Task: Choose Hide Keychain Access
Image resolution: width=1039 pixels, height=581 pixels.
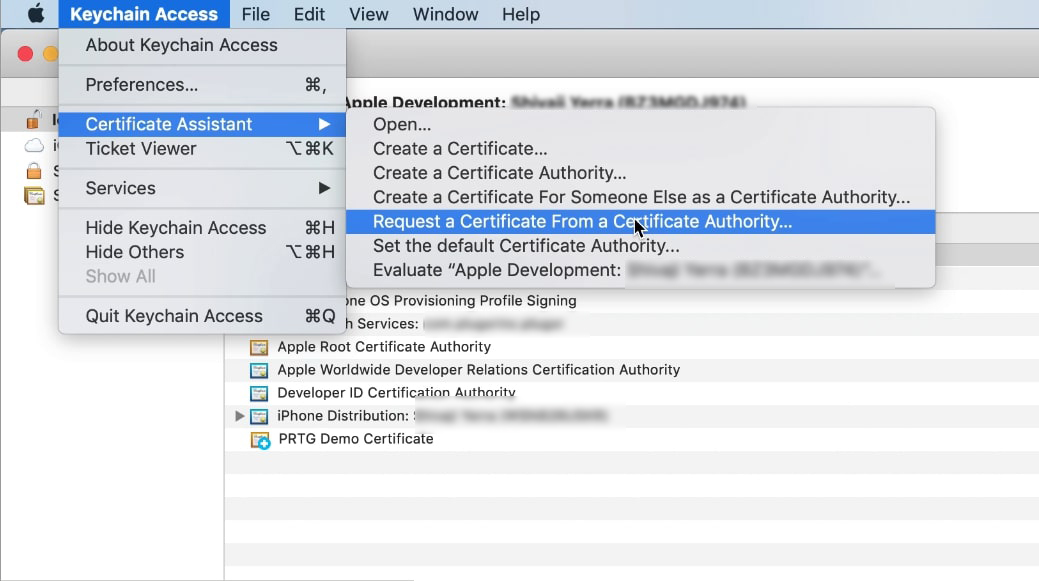Action: pyautogui.click(x=202, y=228)
